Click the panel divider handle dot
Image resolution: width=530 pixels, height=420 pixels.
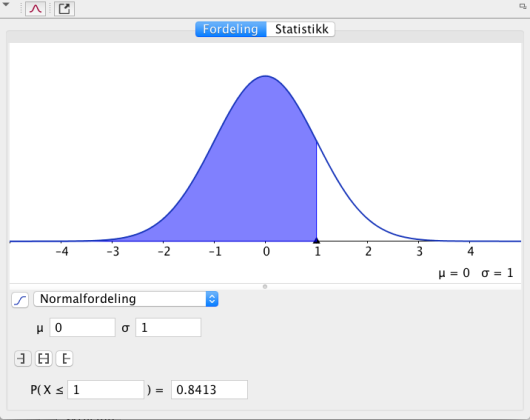265,287
